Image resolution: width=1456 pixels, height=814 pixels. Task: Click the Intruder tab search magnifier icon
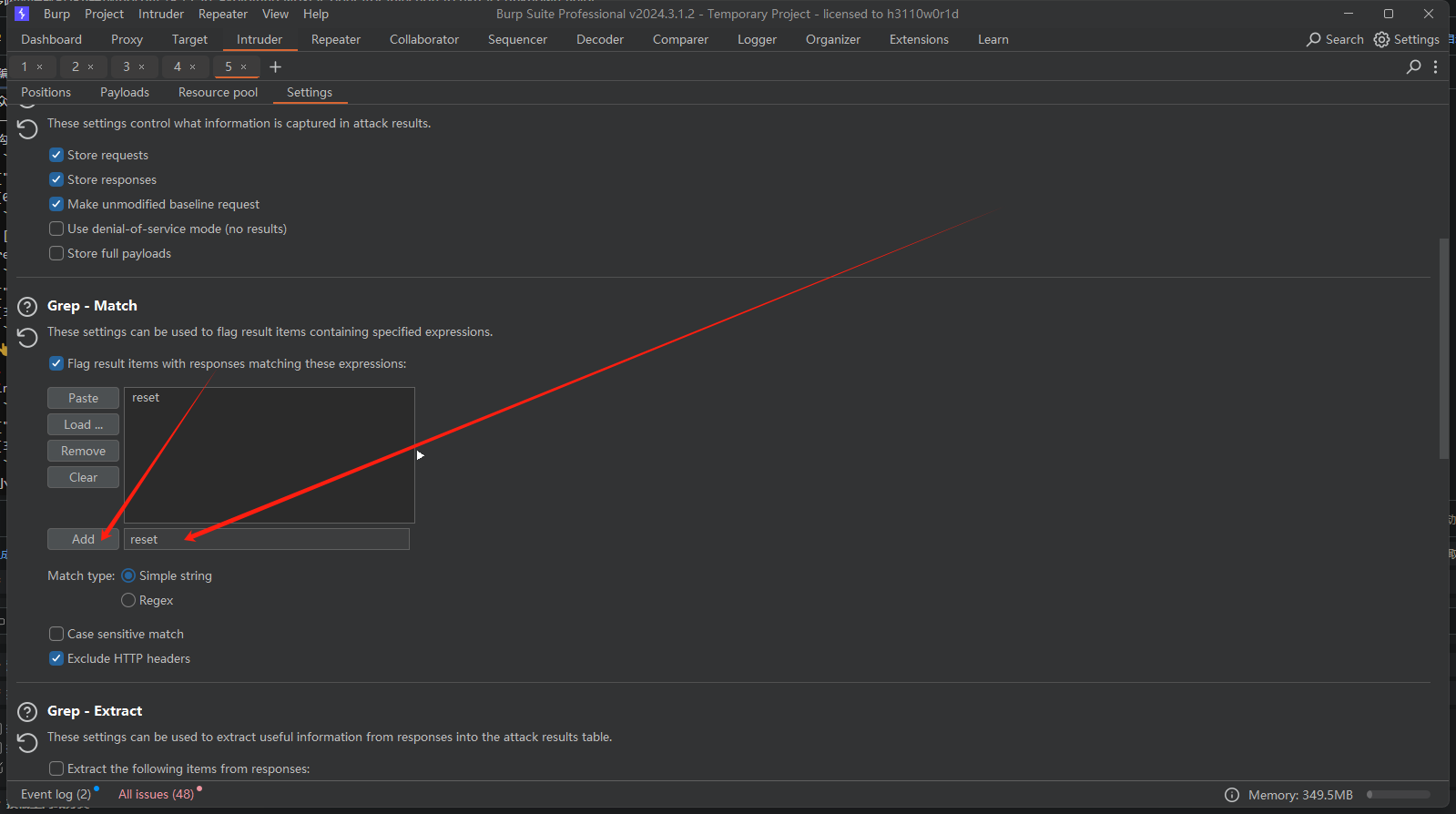[x=1413, y=66]
